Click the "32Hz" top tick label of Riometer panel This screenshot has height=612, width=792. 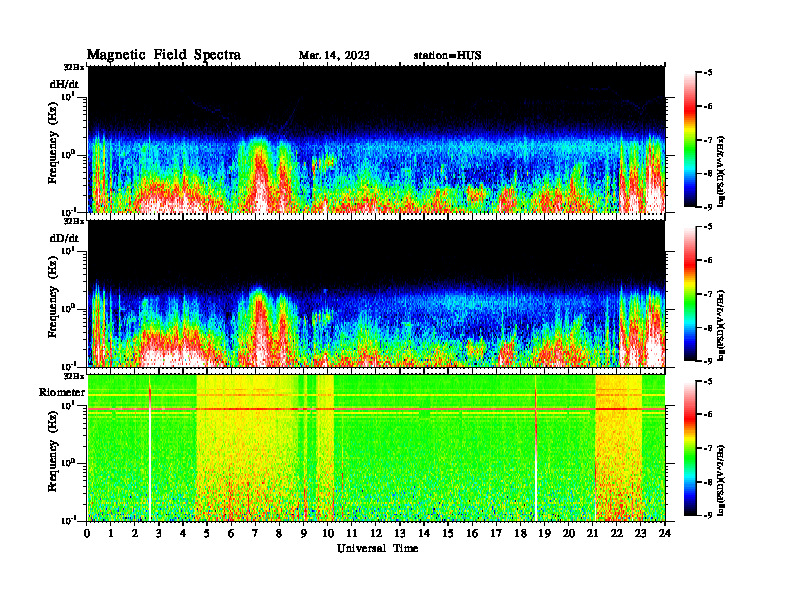click(74, 376)
